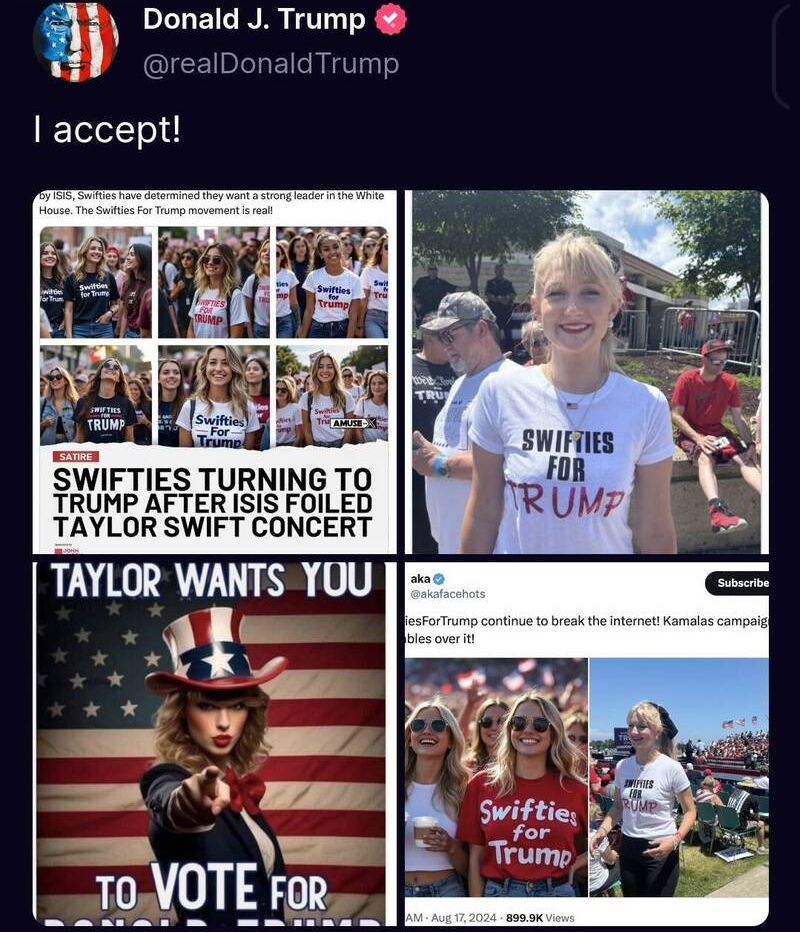This screenshot has height=933, width=800.
Task: Open the flag-painted profile avatar
Action: click(76, 40)
